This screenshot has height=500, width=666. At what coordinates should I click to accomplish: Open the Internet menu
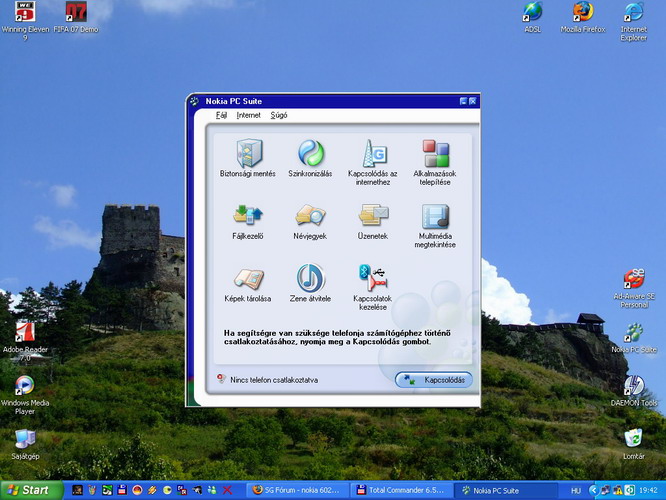point(248,116)
